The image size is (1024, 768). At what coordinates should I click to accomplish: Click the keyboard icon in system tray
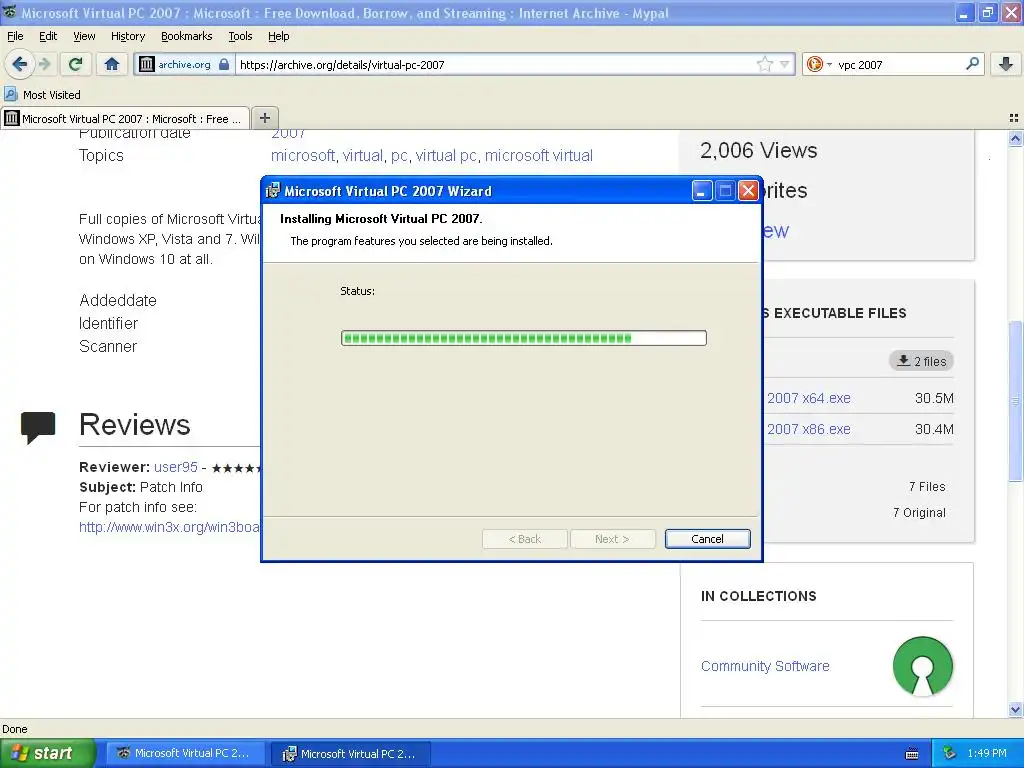(x=912, y=754)
